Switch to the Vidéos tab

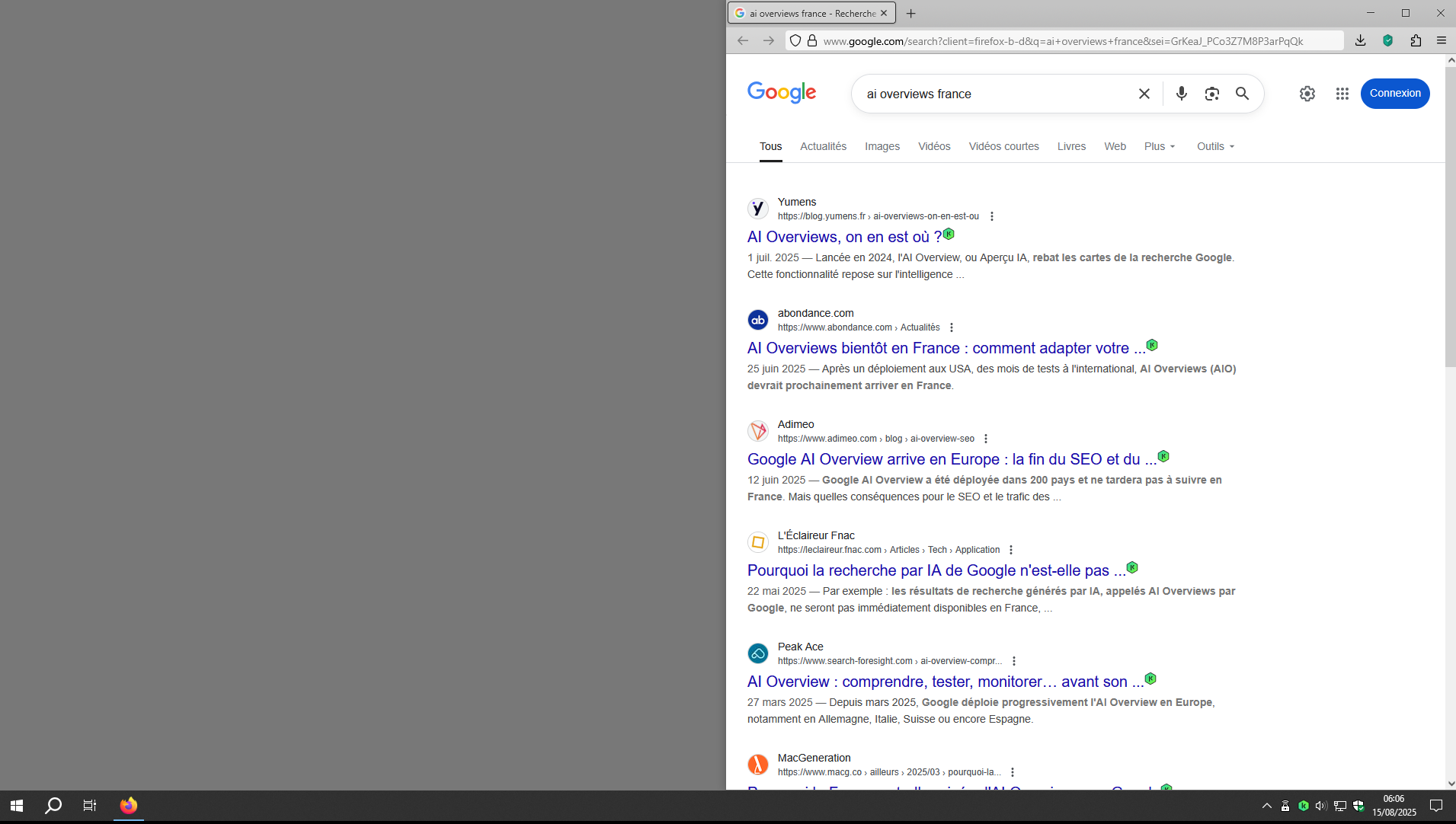[934, 146]
